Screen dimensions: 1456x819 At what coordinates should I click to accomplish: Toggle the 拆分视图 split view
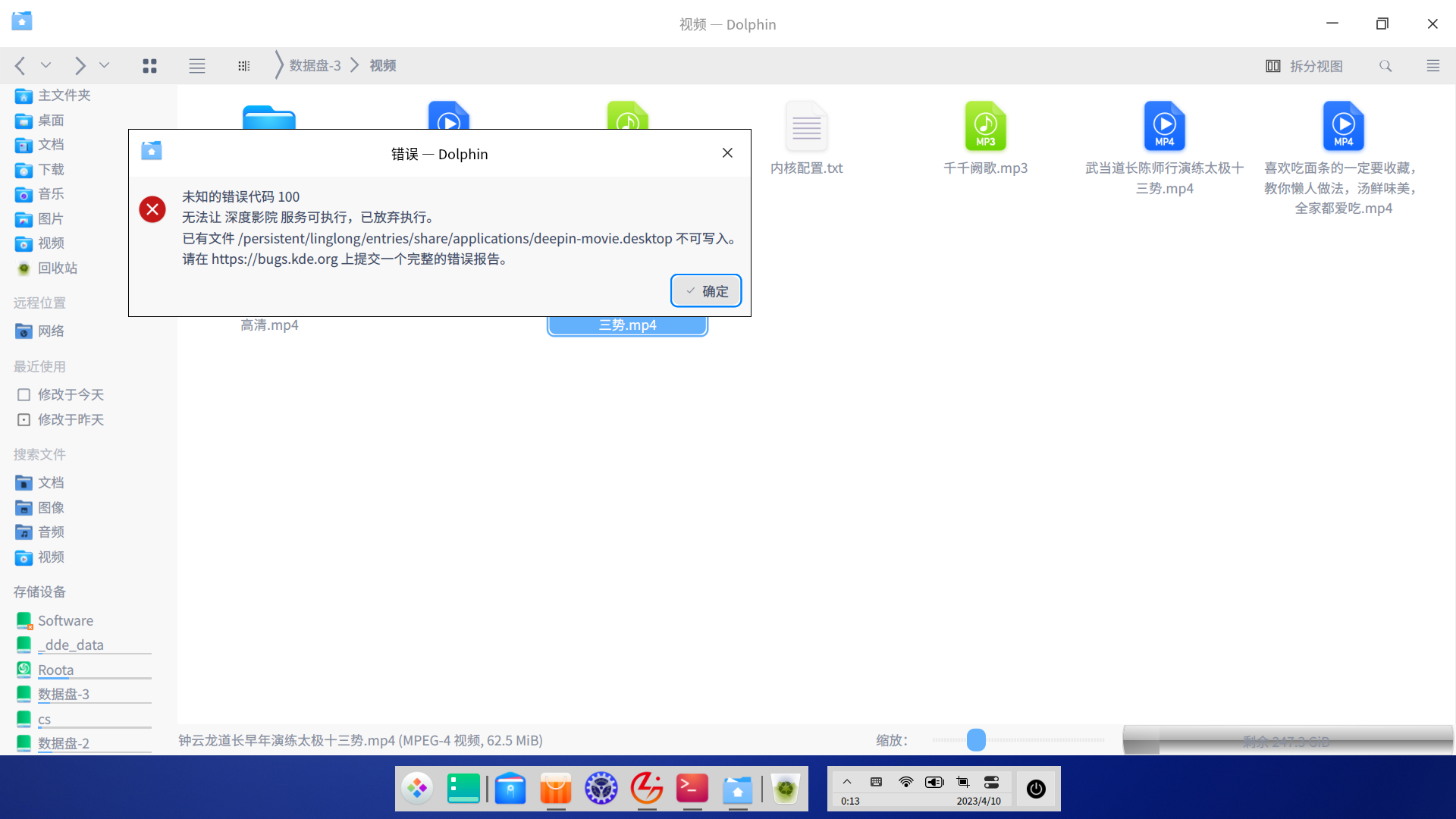(x=1304, y=66)
